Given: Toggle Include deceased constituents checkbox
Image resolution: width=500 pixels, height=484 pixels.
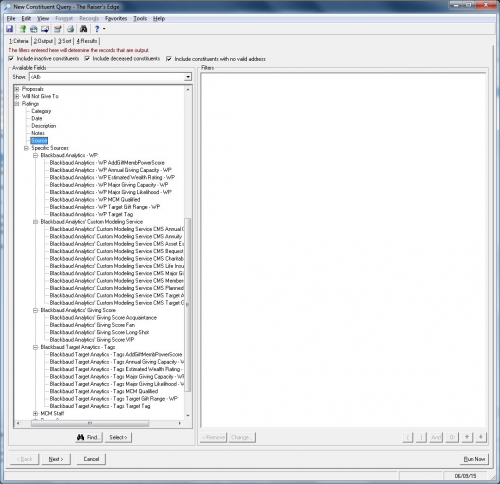Looking at the screenshot, I should [x=87, y=59].
